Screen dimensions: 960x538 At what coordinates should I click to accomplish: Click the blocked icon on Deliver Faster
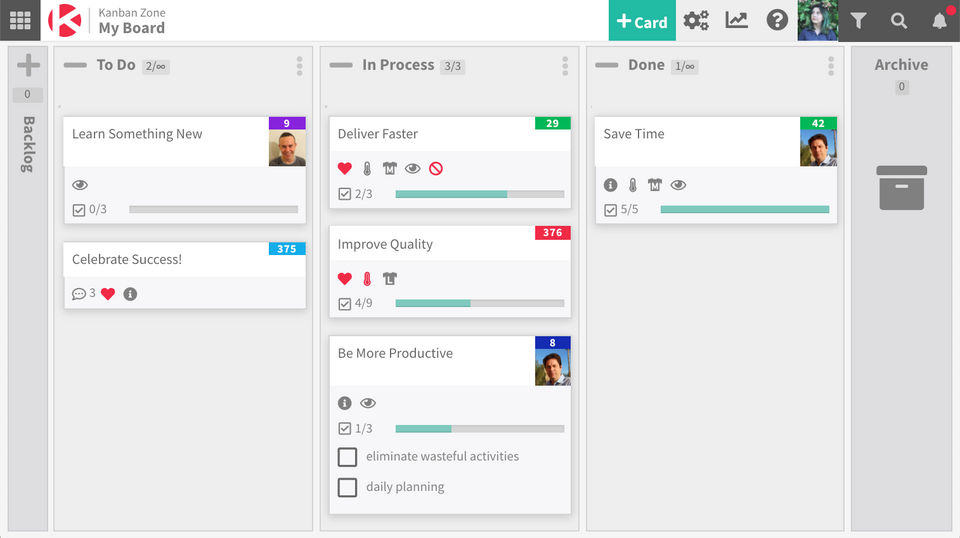[x=436, y=168]
